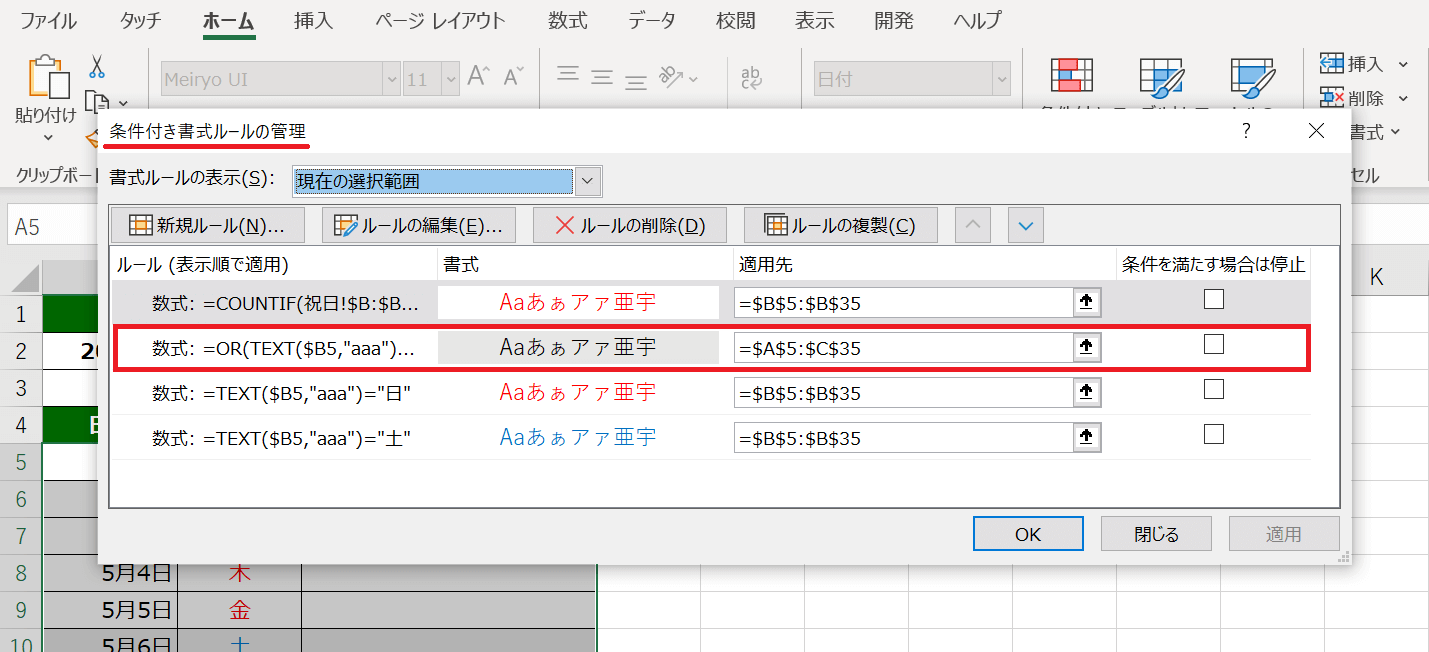Click the Cut scissors icon in the ribbon
Image resolution: width=1429 pixels, height=652 pixels.
click(x=96, y=66)
